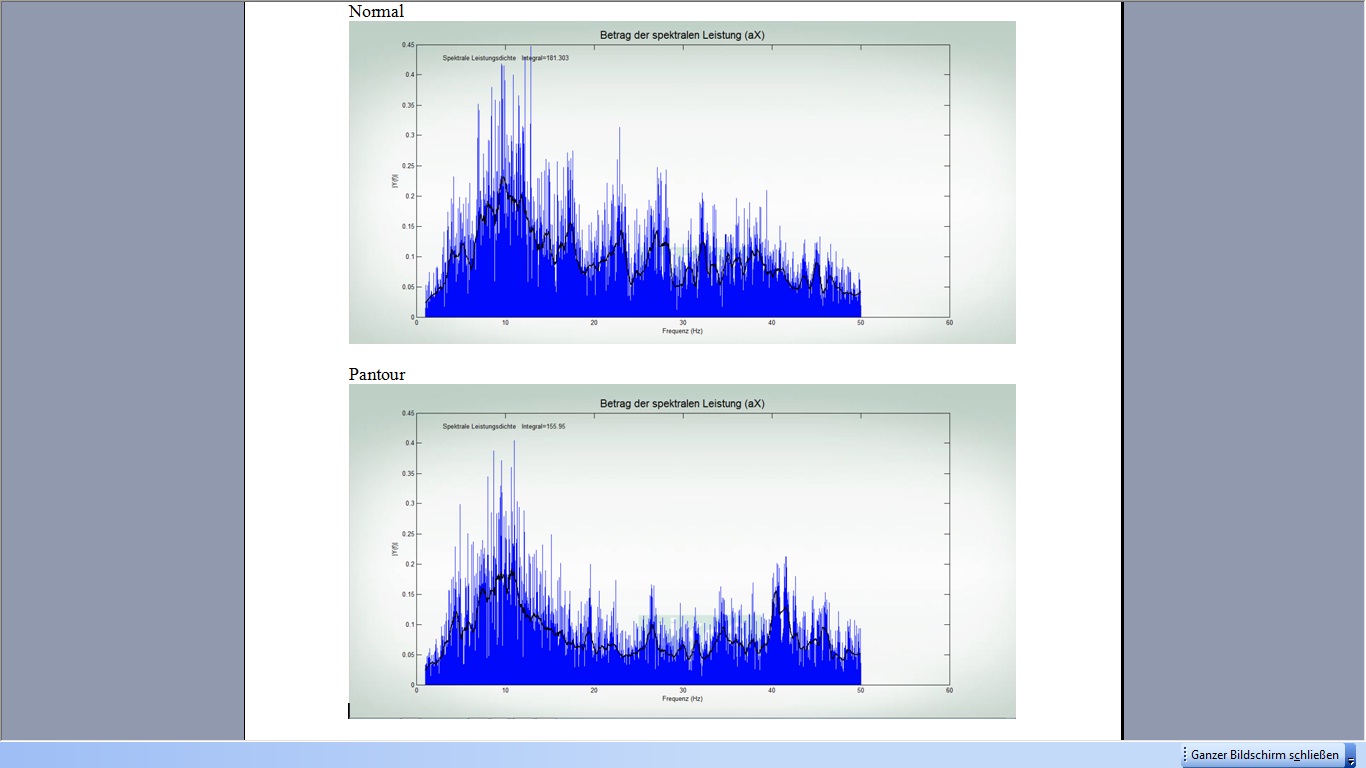Select the Pantour spectrum chart image
Screen dimensions: 1366x768
(x=682, y=550)
